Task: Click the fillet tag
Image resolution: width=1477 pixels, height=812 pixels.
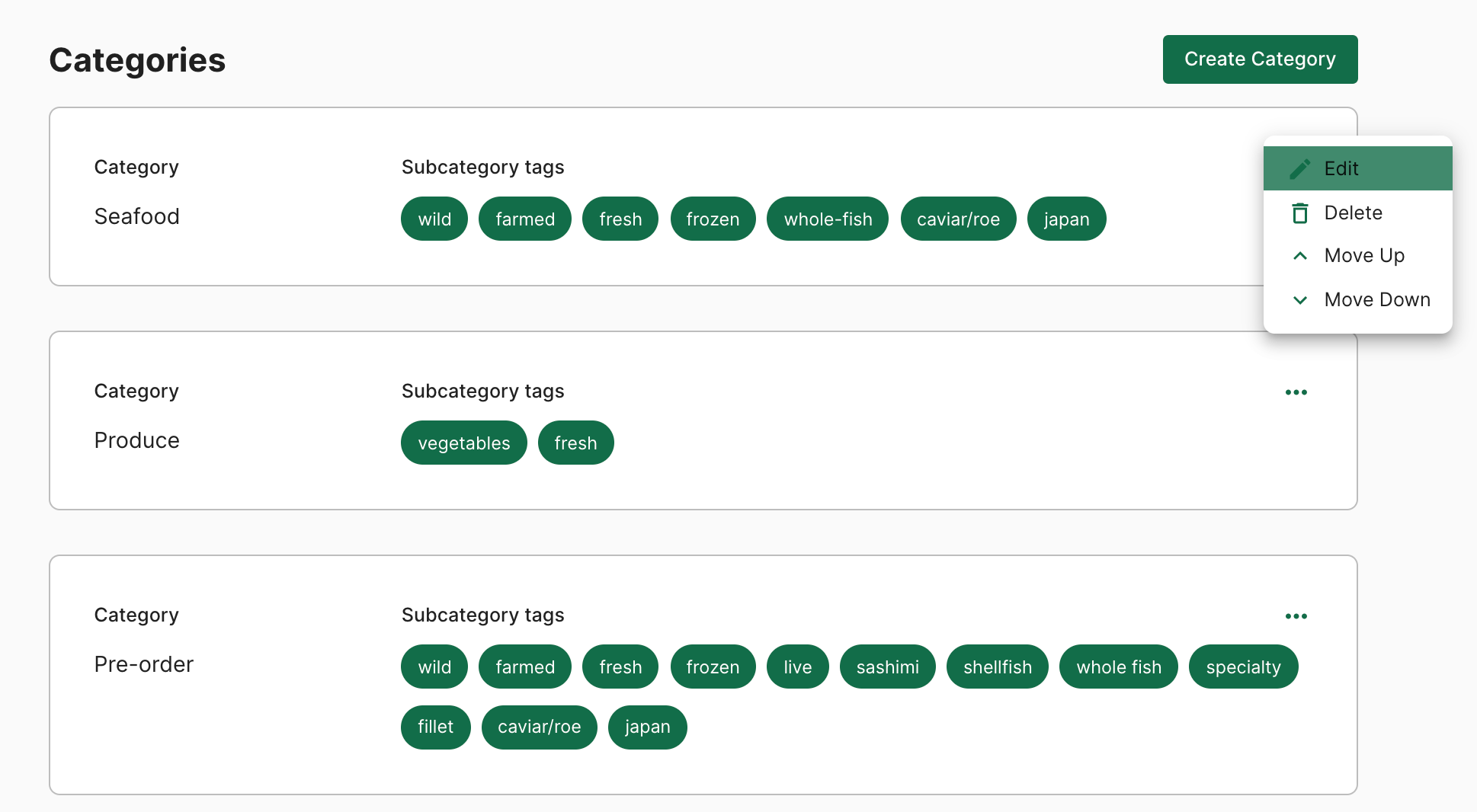Action: (x=435, y=727)
